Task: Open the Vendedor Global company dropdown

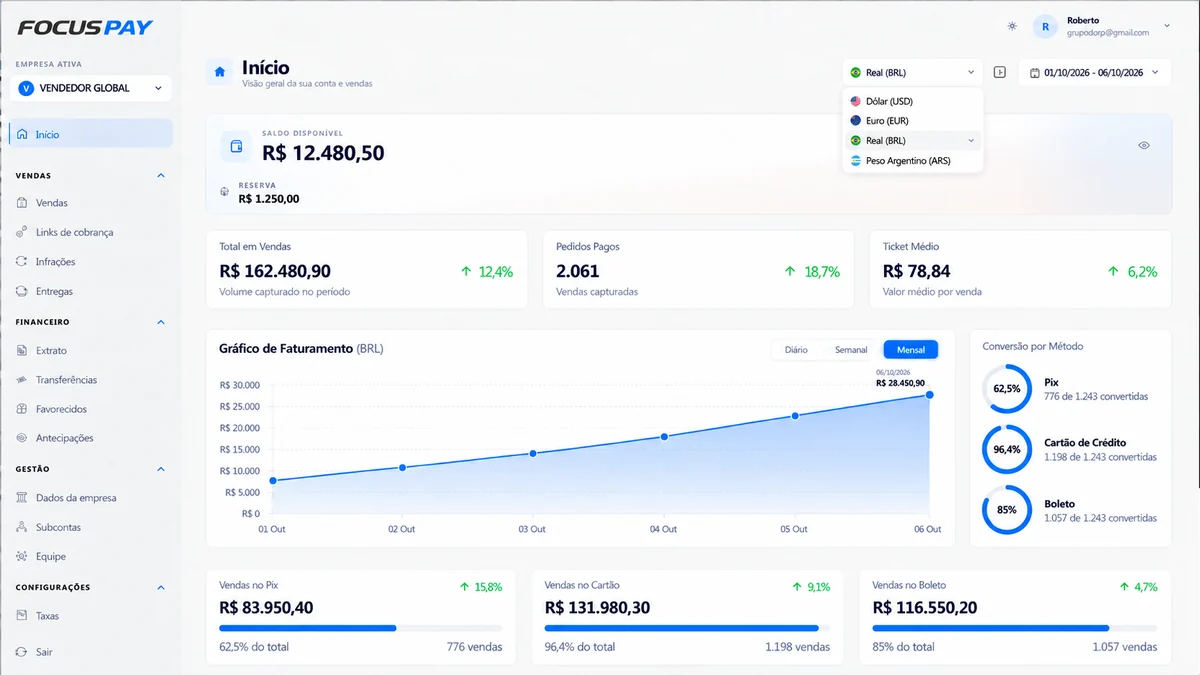Action: (x=91, y=88)
